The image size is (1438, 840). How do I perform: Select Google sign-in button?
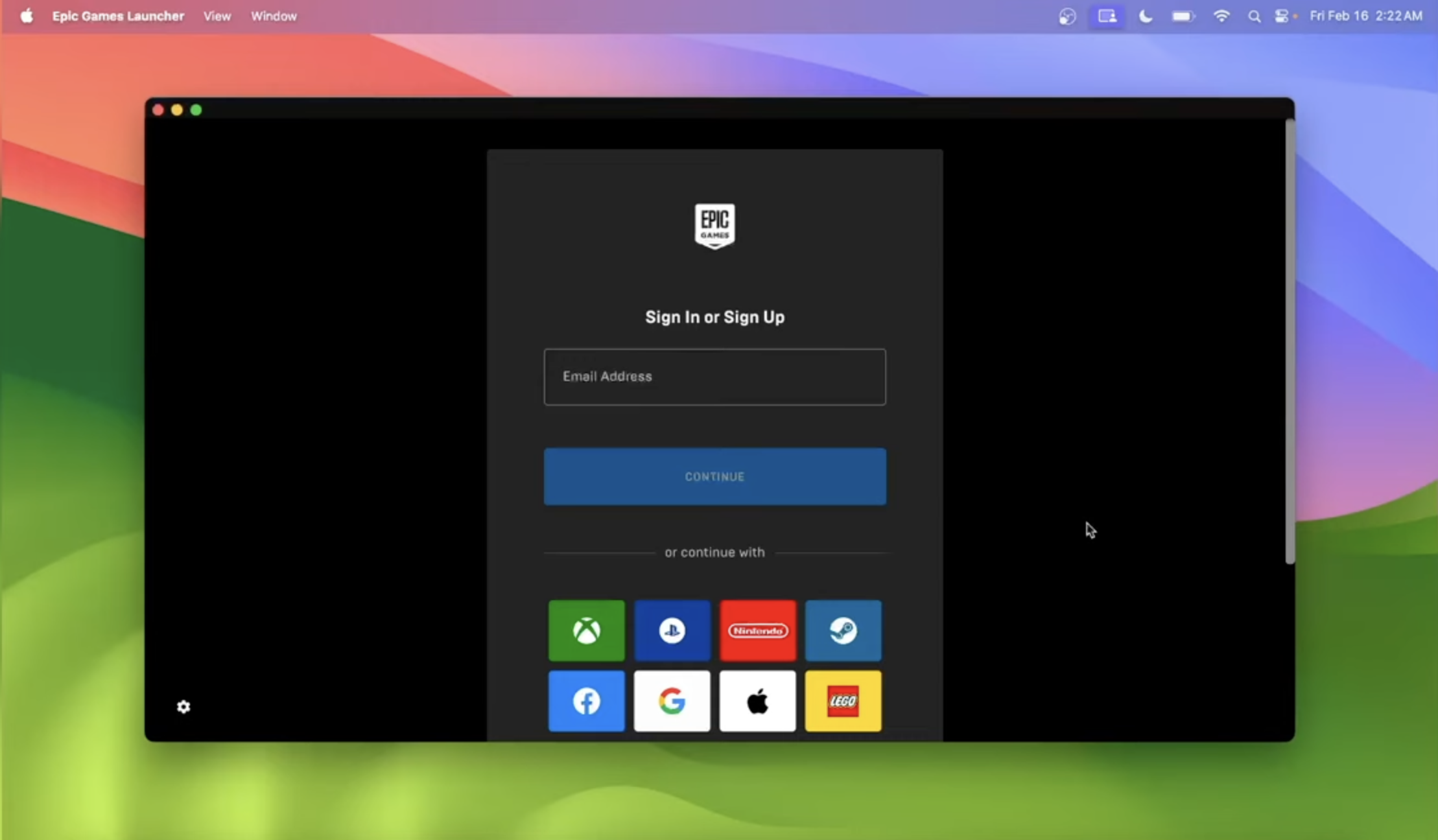coord(672,701)
